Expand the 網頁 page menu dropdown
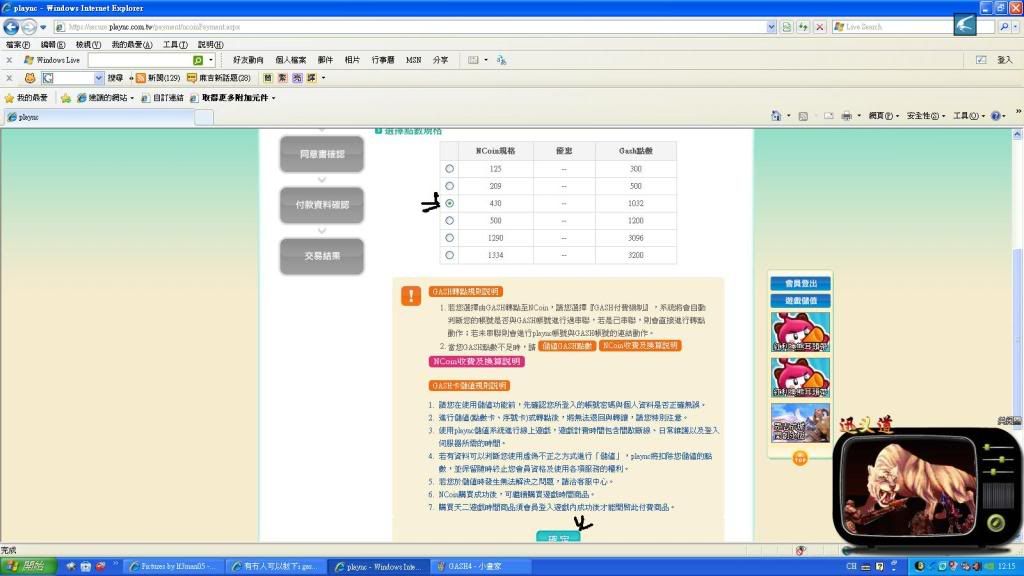The image size is (1024, 576). tap(883, 117)
